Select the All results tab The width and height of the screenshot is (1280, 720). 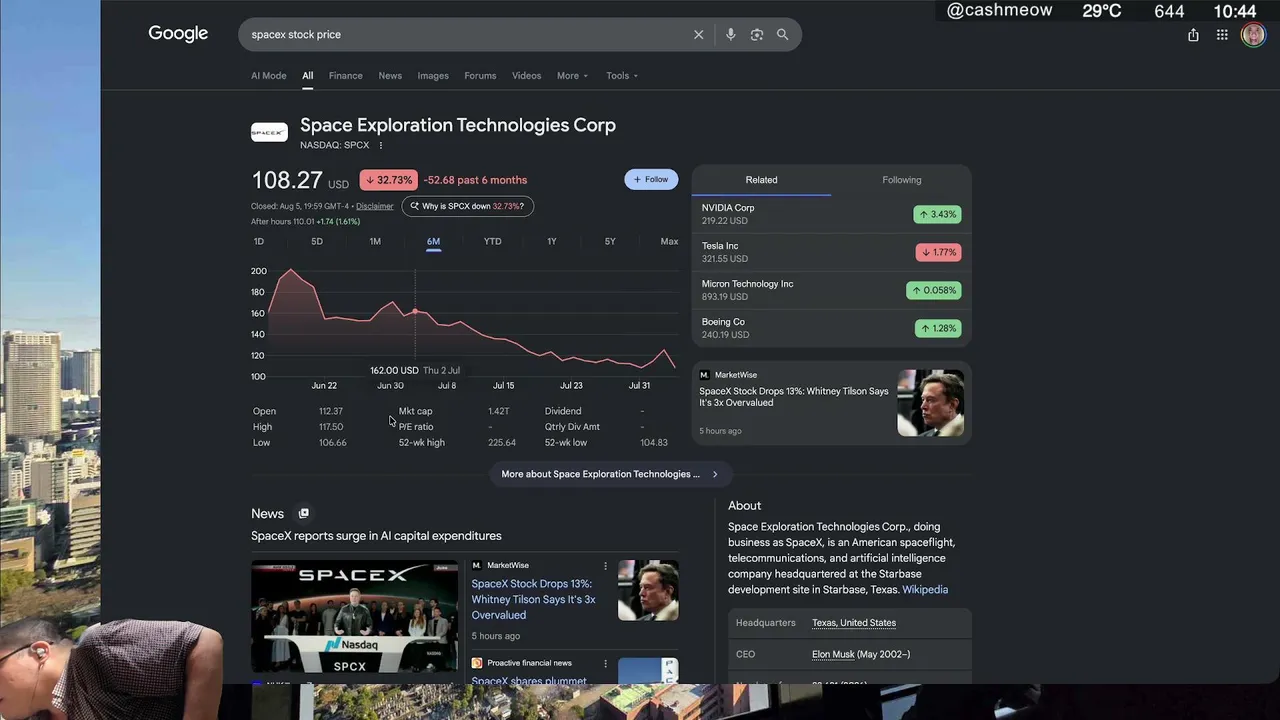(308, 76)
